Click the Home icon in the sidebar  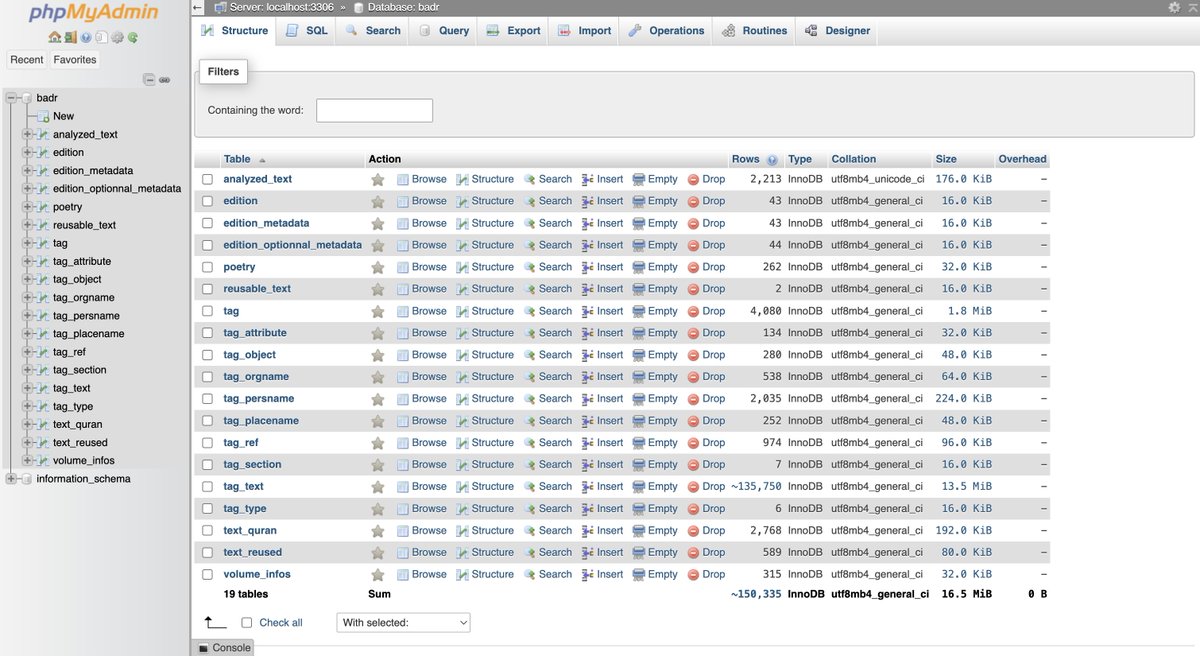pos(55,37)
